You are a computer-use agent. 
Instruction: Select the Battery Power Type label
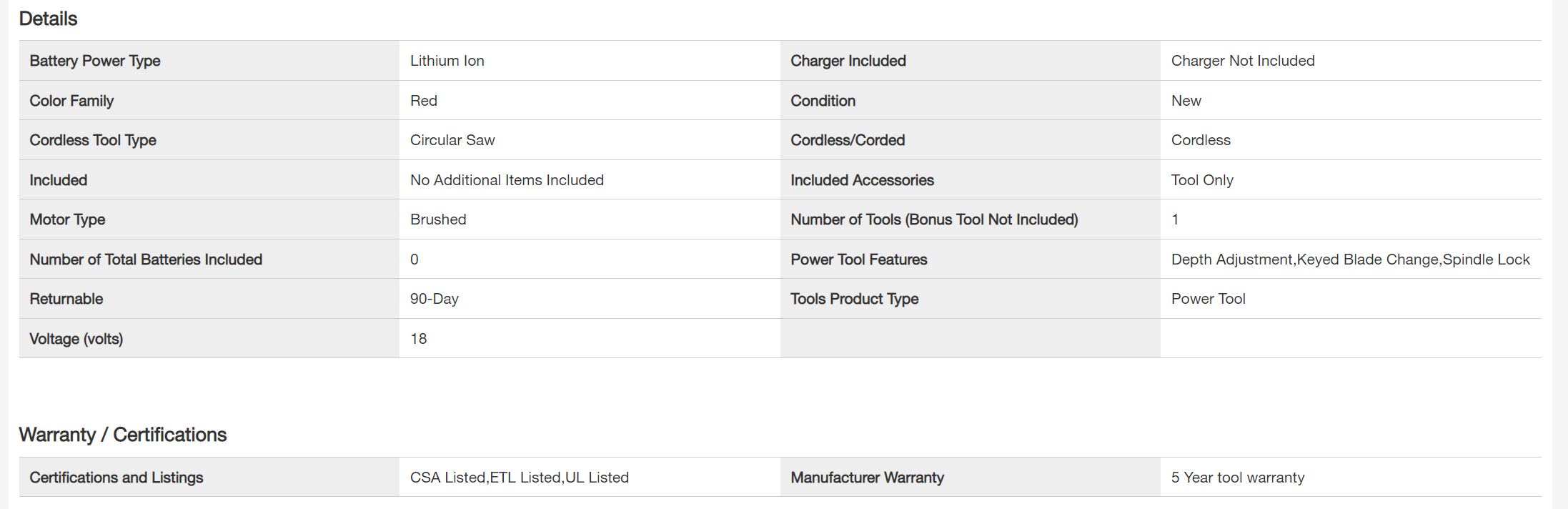tap(95, 61)
